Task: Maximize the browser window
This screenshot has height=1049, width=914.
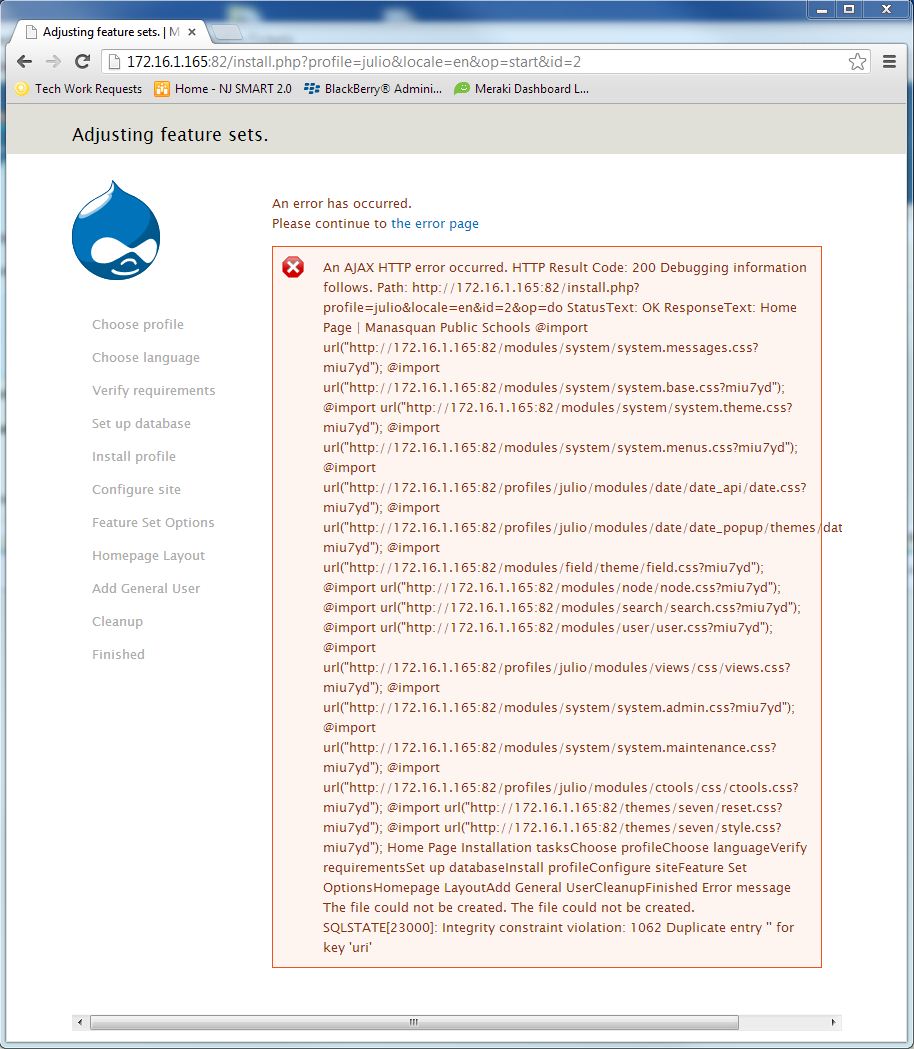Action: click(849, 9)
